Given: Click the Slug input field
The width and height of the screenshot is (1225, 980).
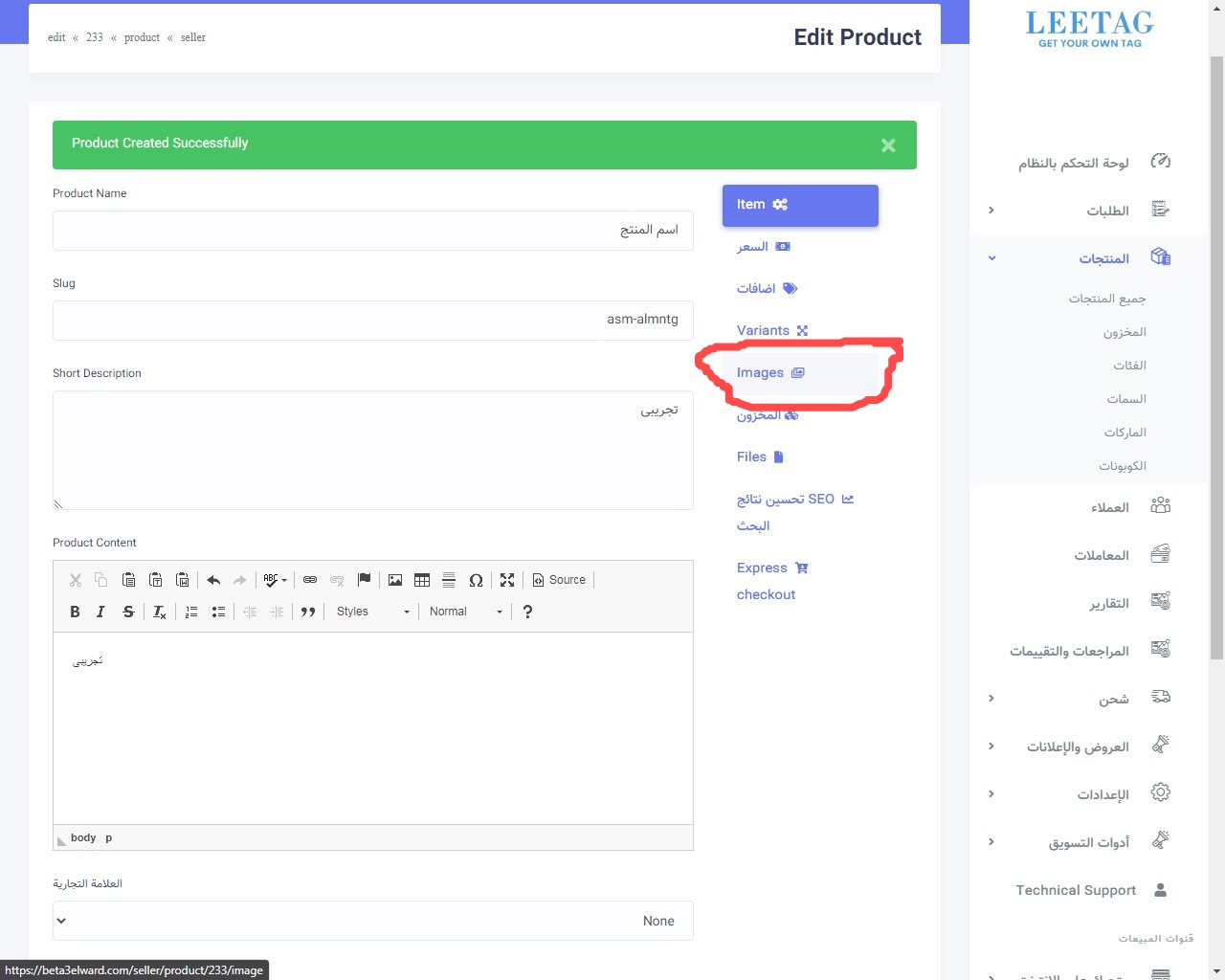Looking at the screenshot, I should tap(372, 320).
